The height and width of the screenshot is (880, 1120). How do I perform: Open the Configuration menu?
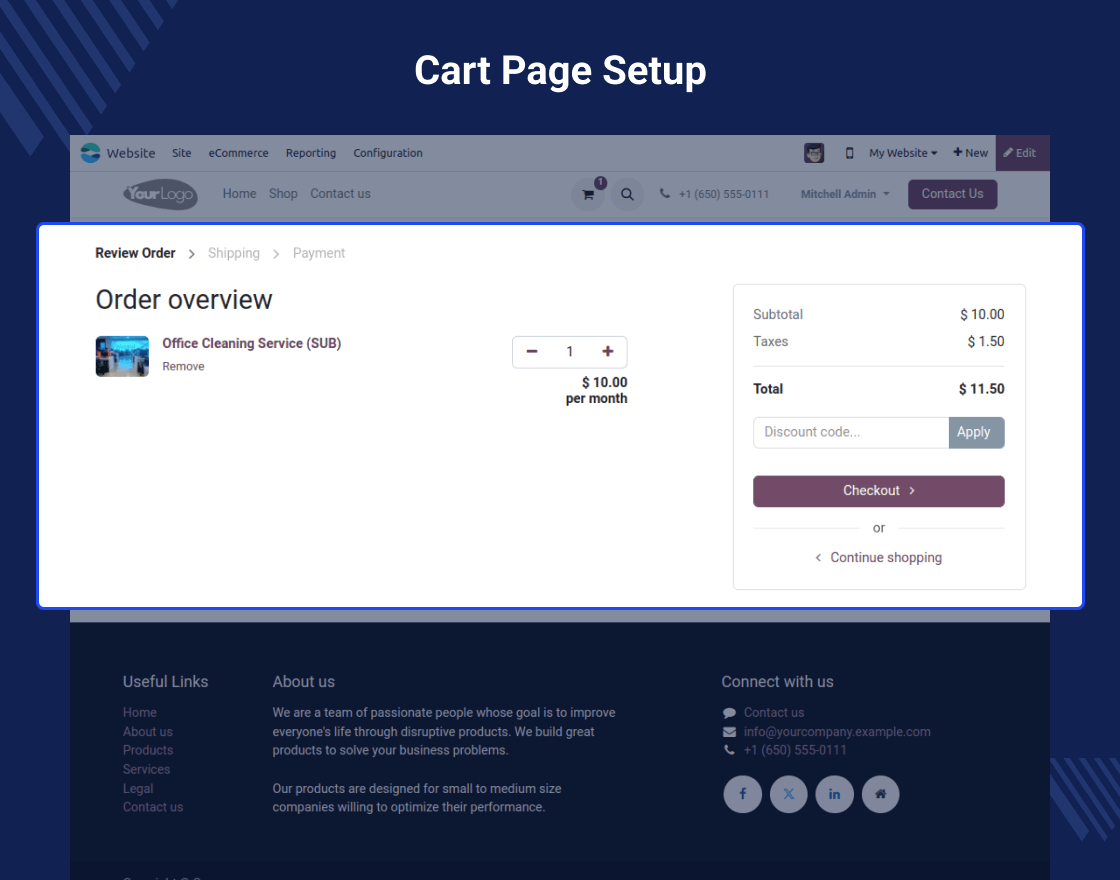(388, 153)
